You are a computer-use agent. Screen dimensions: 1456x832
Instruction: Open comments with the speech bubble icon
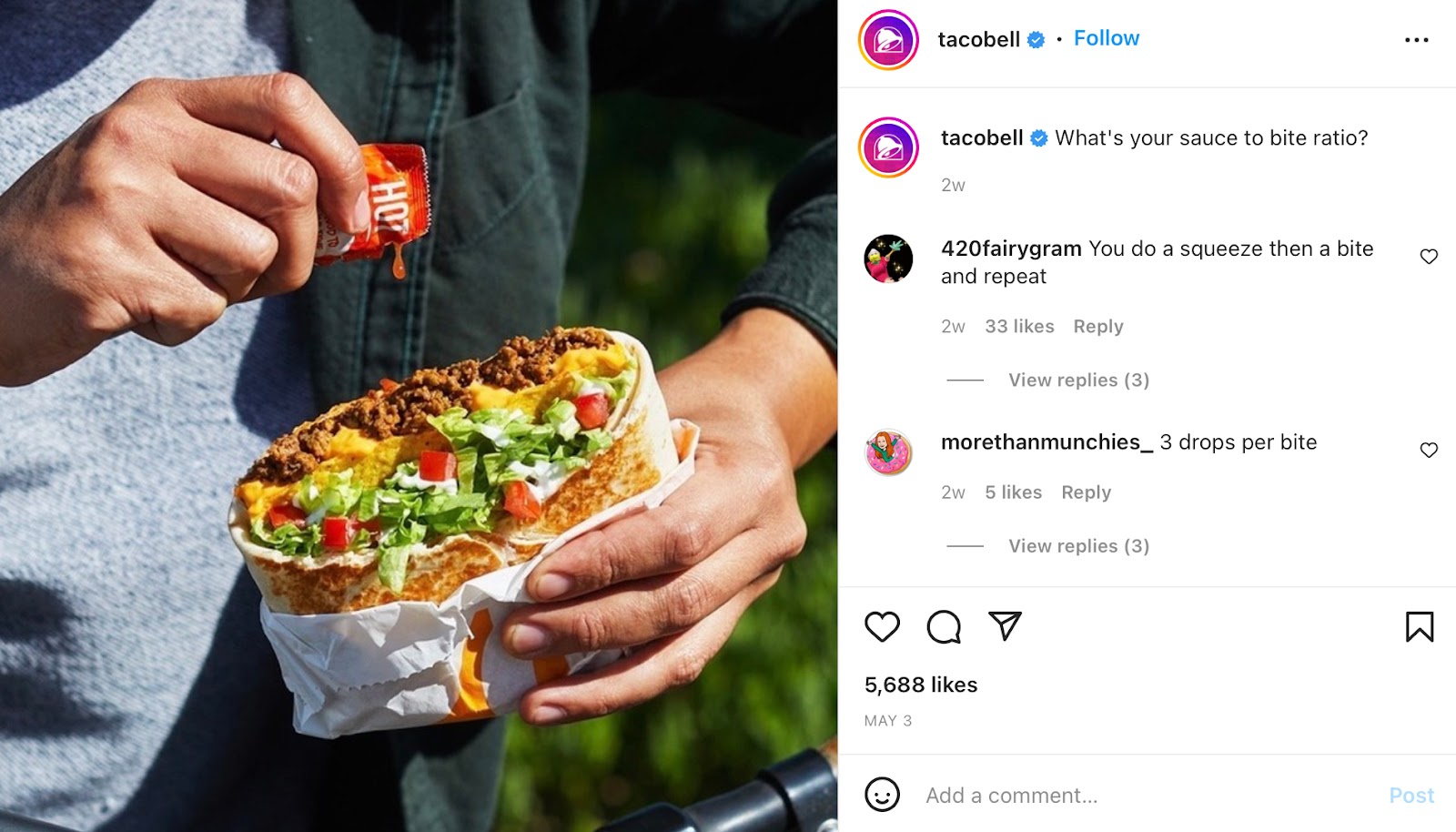[944, 627]
